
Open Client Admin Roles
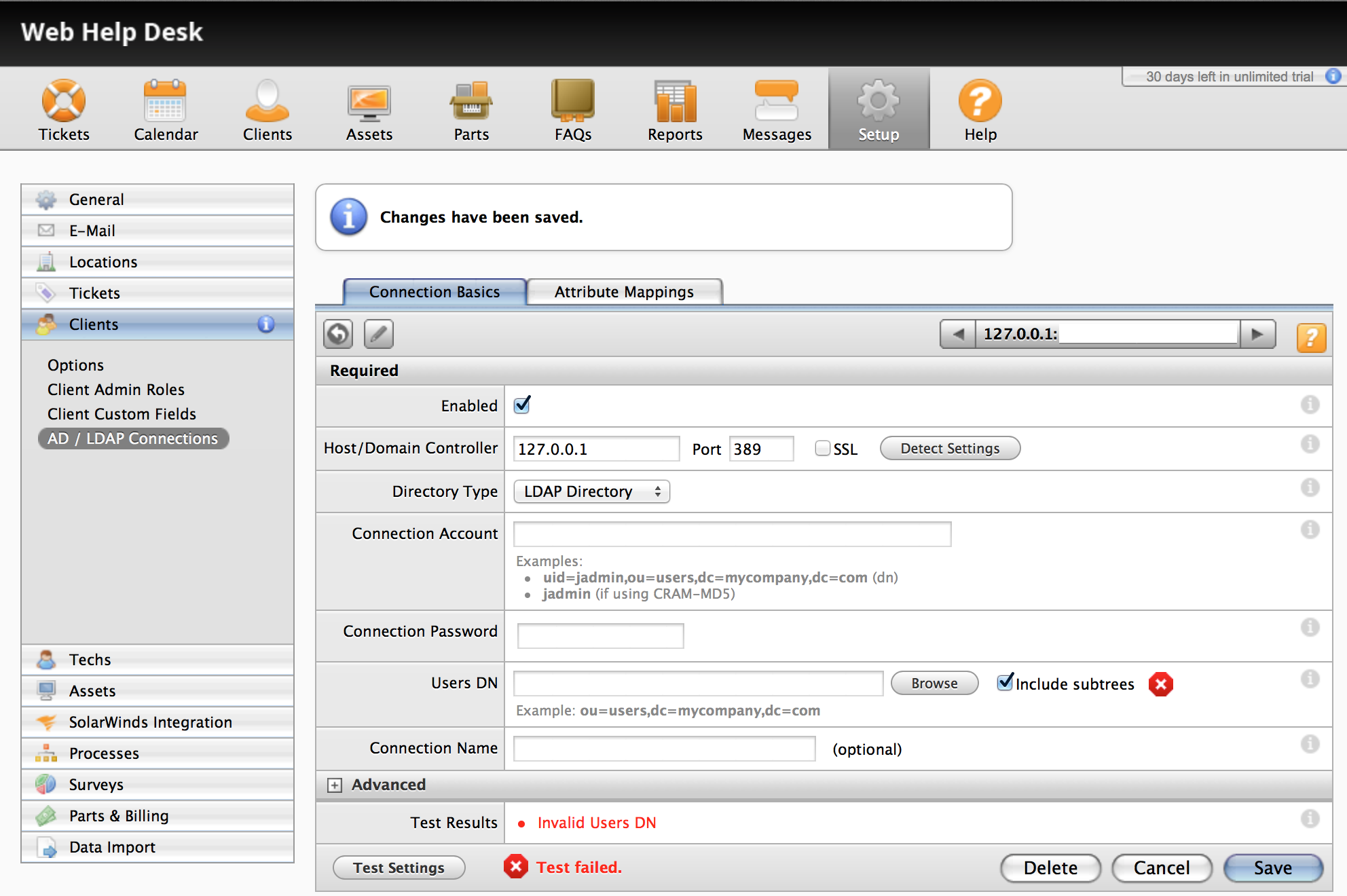click(x=116, y=390)
